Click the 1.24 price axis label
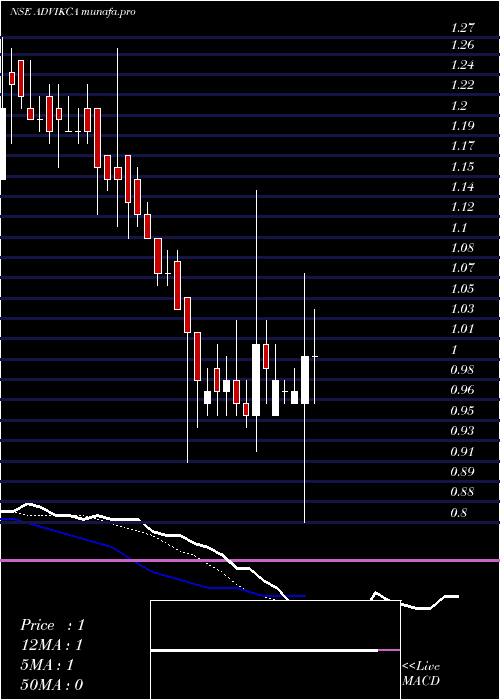Image resolution: width=500 pixels, height=700 pixels. click(462, 65)
